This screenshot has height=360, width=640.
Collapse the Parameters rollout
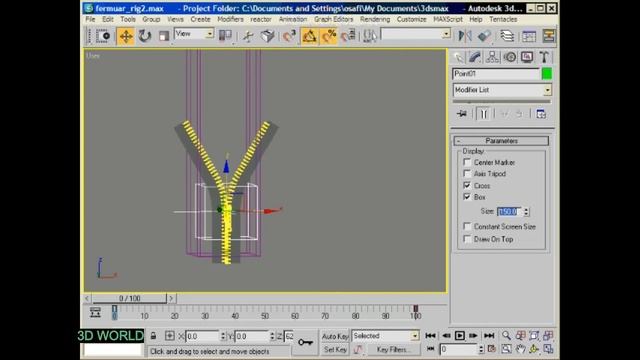[501, 141]
